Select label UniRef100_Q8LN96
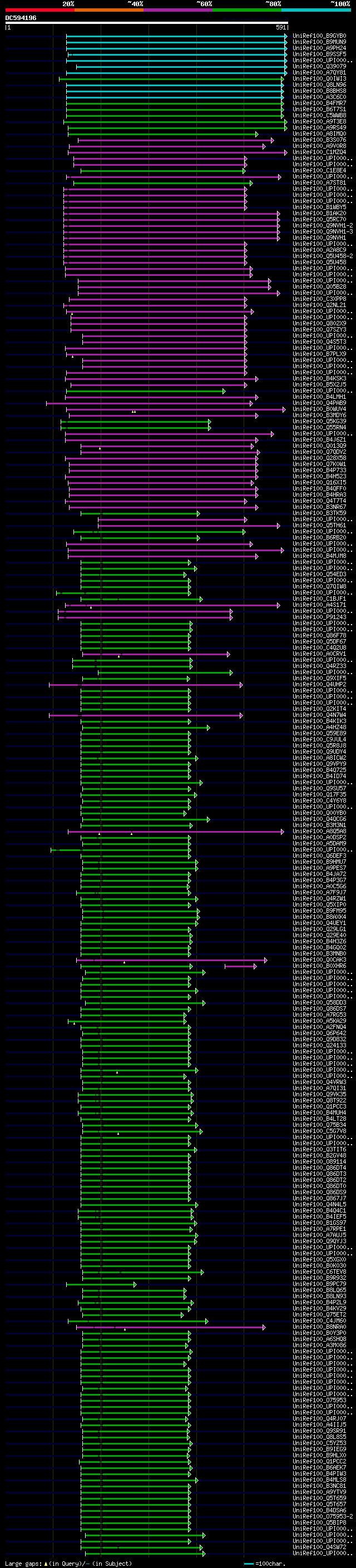Viewport: 356px width, 1568px height. coord(319,85)
